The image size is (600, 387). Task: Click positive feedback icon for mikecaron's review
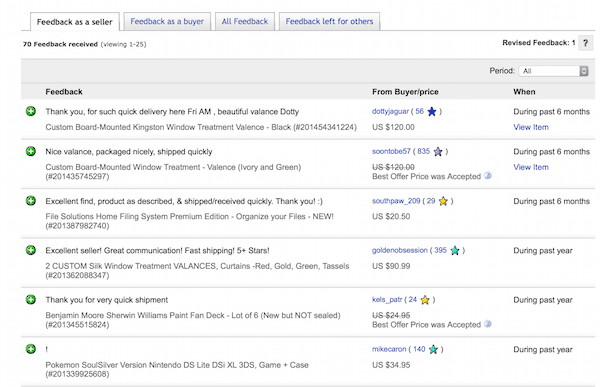(x=31, y=349)
